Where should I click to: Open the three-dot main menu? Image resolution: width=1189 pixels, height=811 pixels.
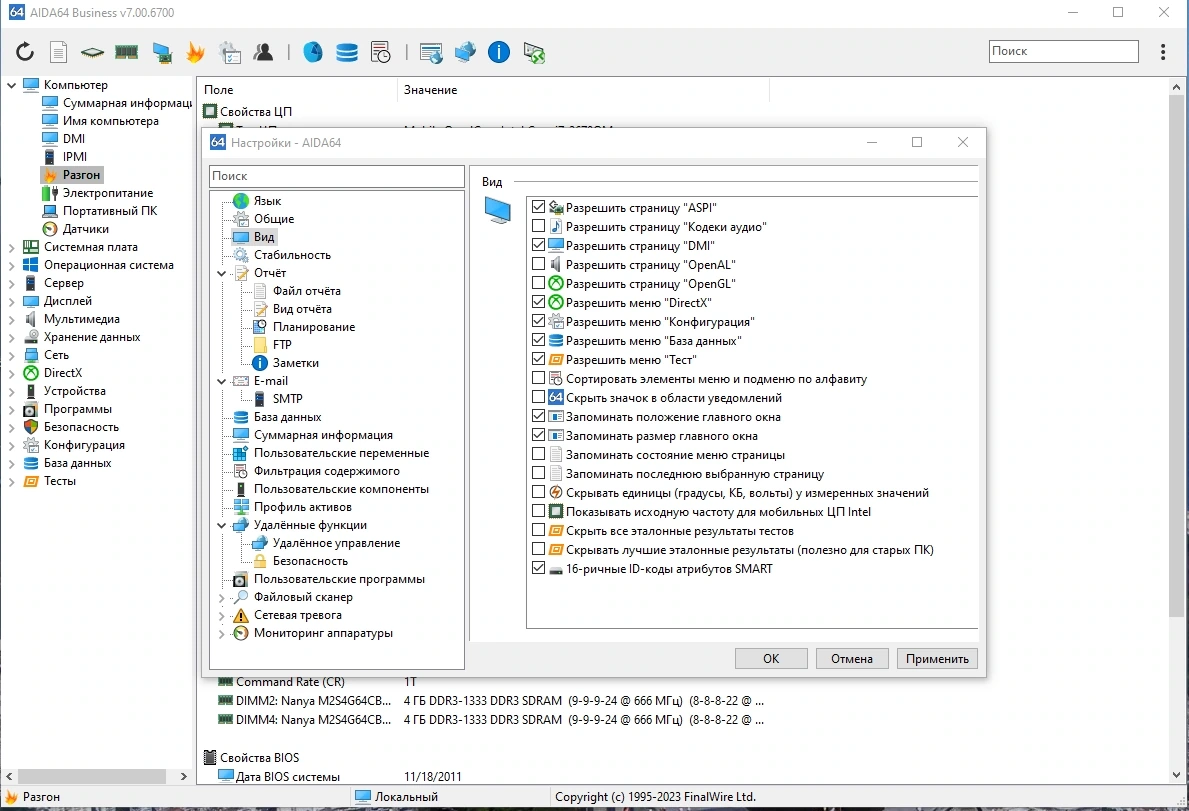click(1162, 52)
